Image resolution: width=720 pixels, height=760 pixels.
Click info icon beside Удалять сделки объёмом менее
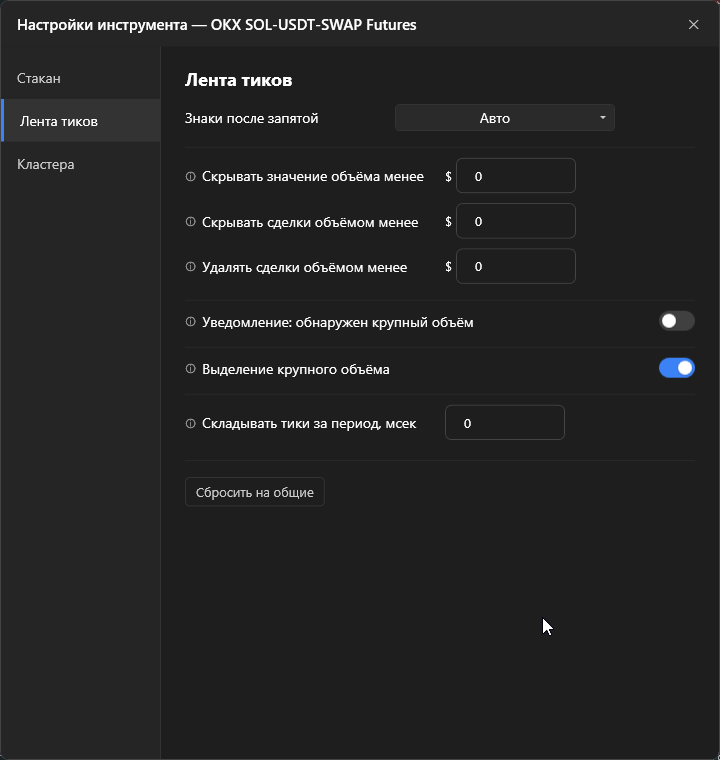coord(191,267)
